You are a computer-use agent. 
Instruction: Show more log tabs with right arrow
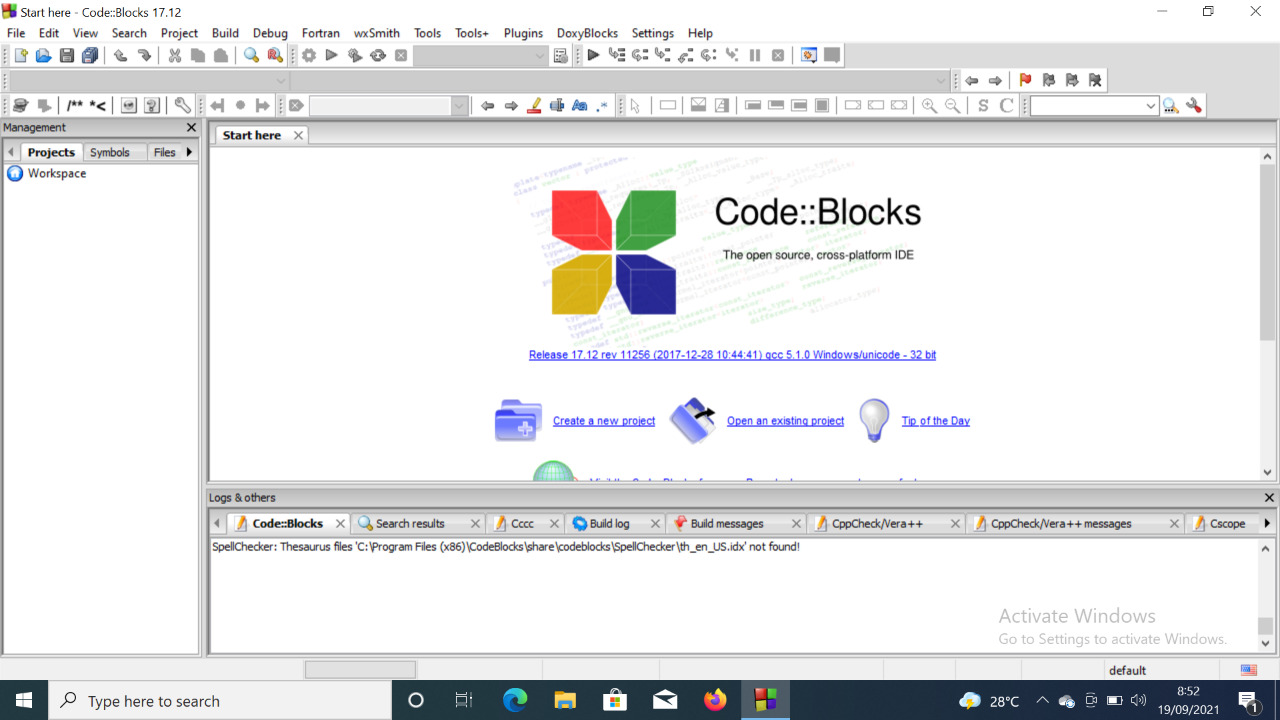1267,523
